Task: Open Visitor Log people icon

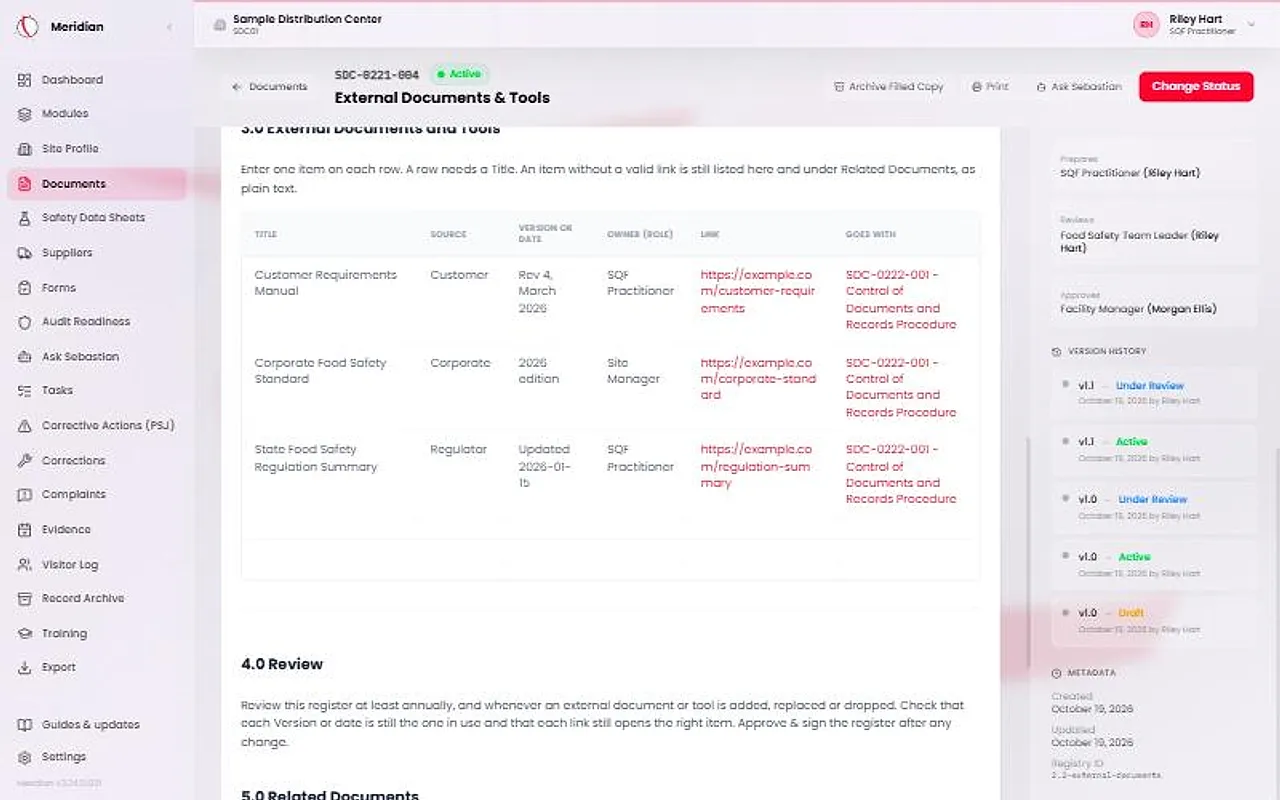Action: point(25,565)
